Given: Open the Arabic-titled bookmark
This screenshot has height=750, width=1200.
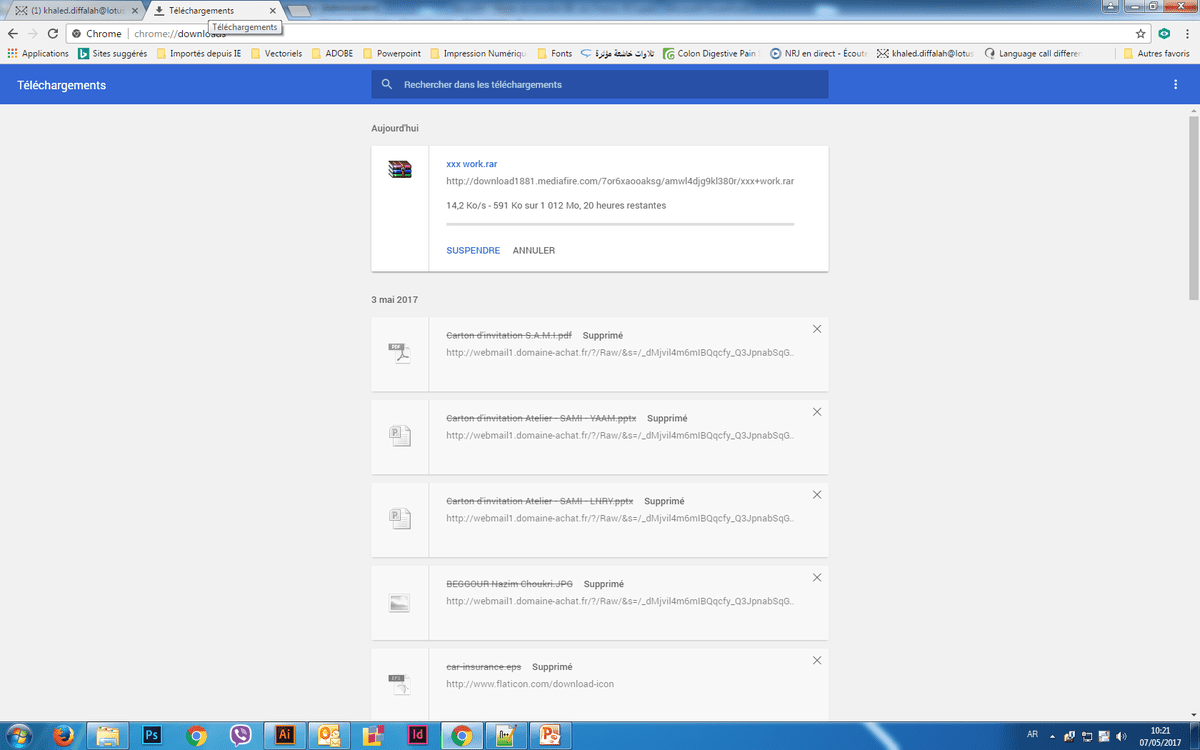Looking at the screenshot, I should [618, 54].
